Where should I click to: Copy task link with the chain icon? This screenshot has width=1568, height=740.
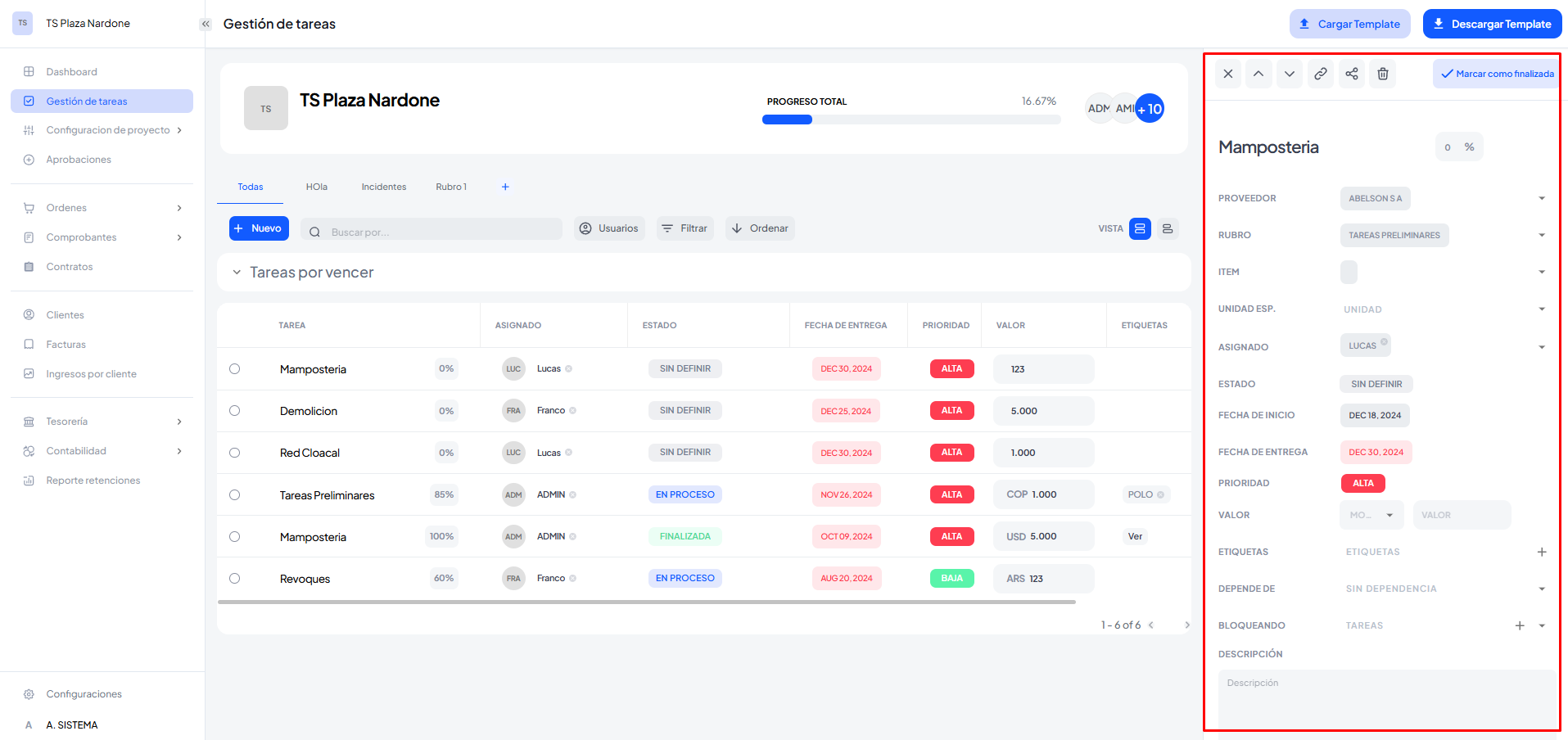tap(1320, 74)
